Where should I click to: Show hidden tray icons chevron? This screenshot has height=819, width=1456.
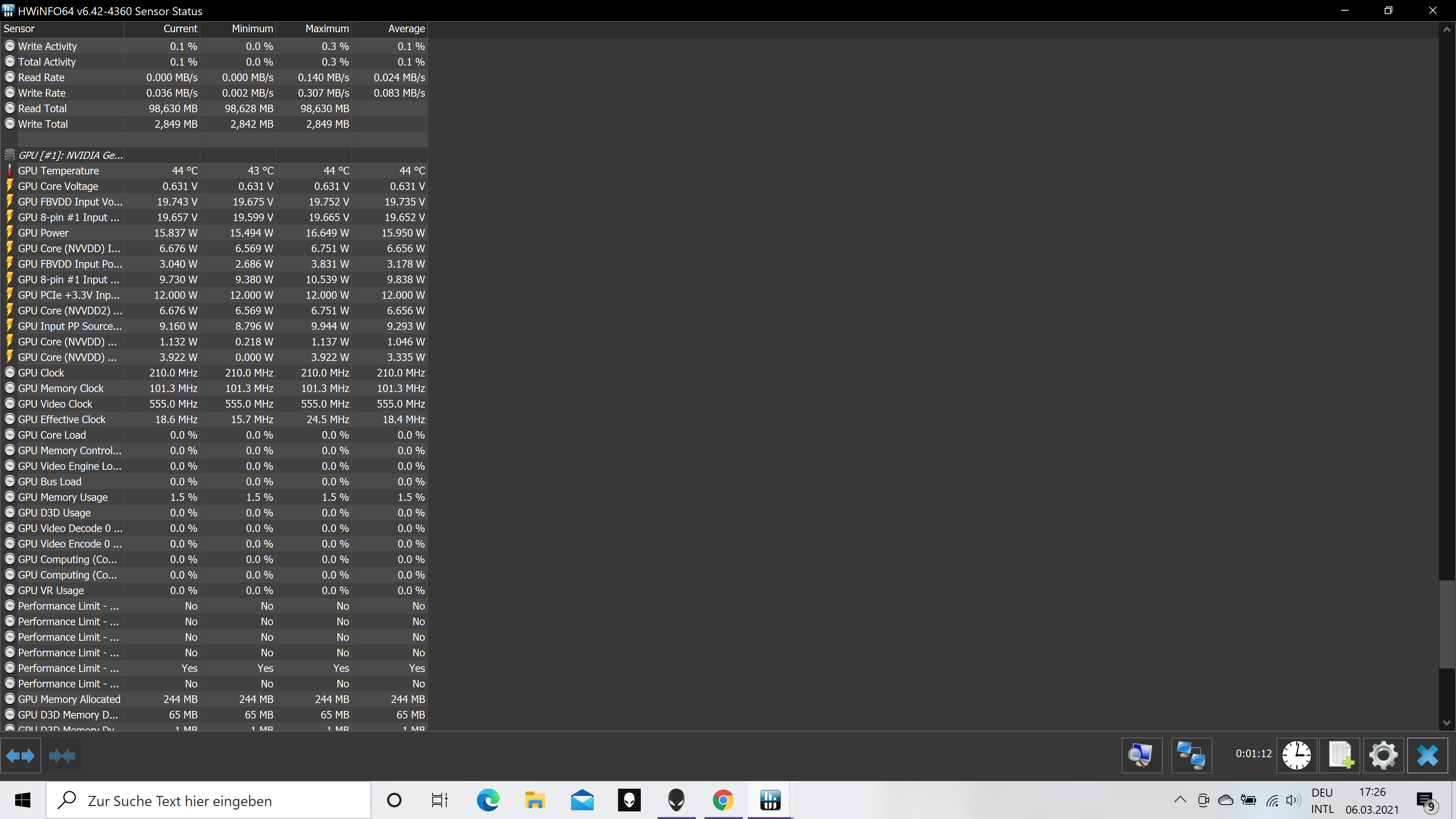[x=1180, y=800]
